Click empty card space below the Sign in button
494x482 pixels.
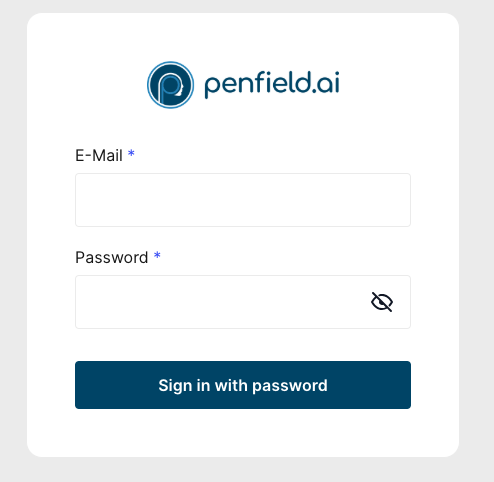click(x=243, y=433)
